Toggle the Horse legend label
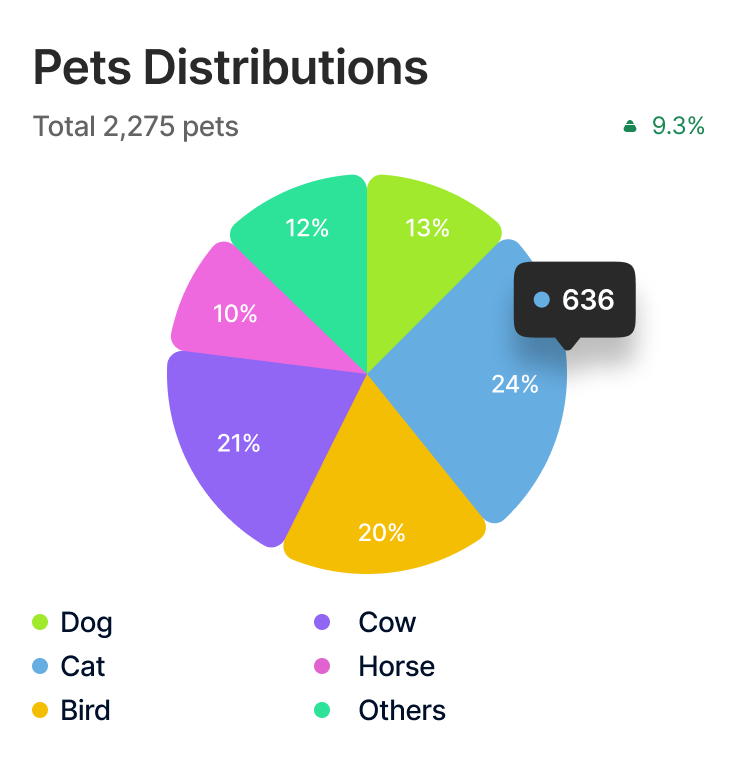The width and height of the screenshot is (738, 762). [396, 667]
